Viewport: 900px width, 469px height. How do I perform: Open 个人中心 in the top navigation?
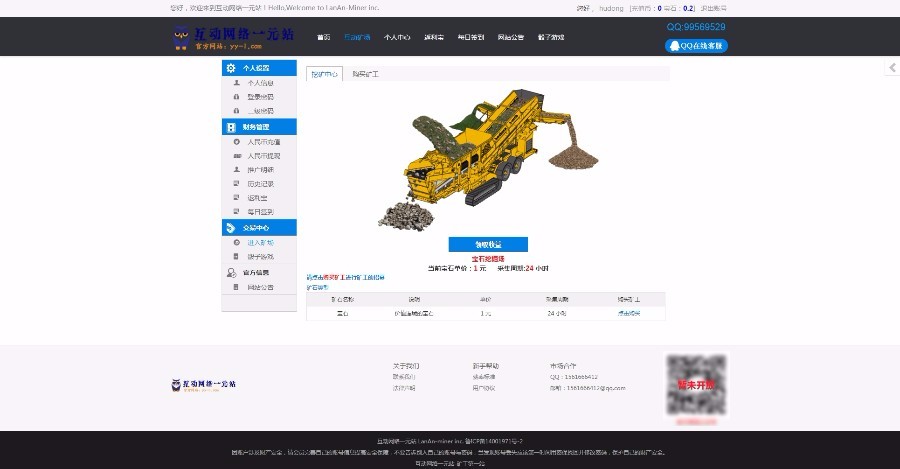pyautogui.click(x=397, y=37)
